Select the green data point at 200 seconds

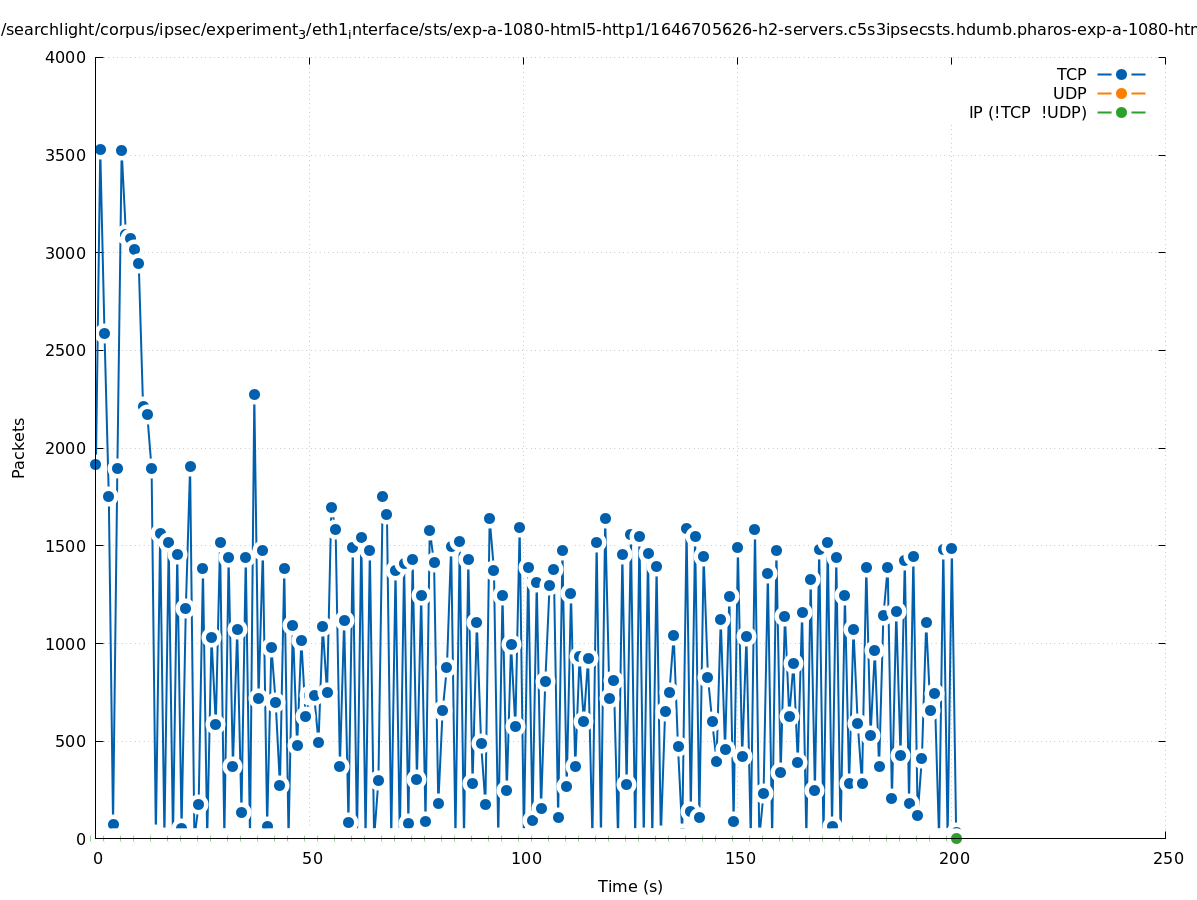956,838
